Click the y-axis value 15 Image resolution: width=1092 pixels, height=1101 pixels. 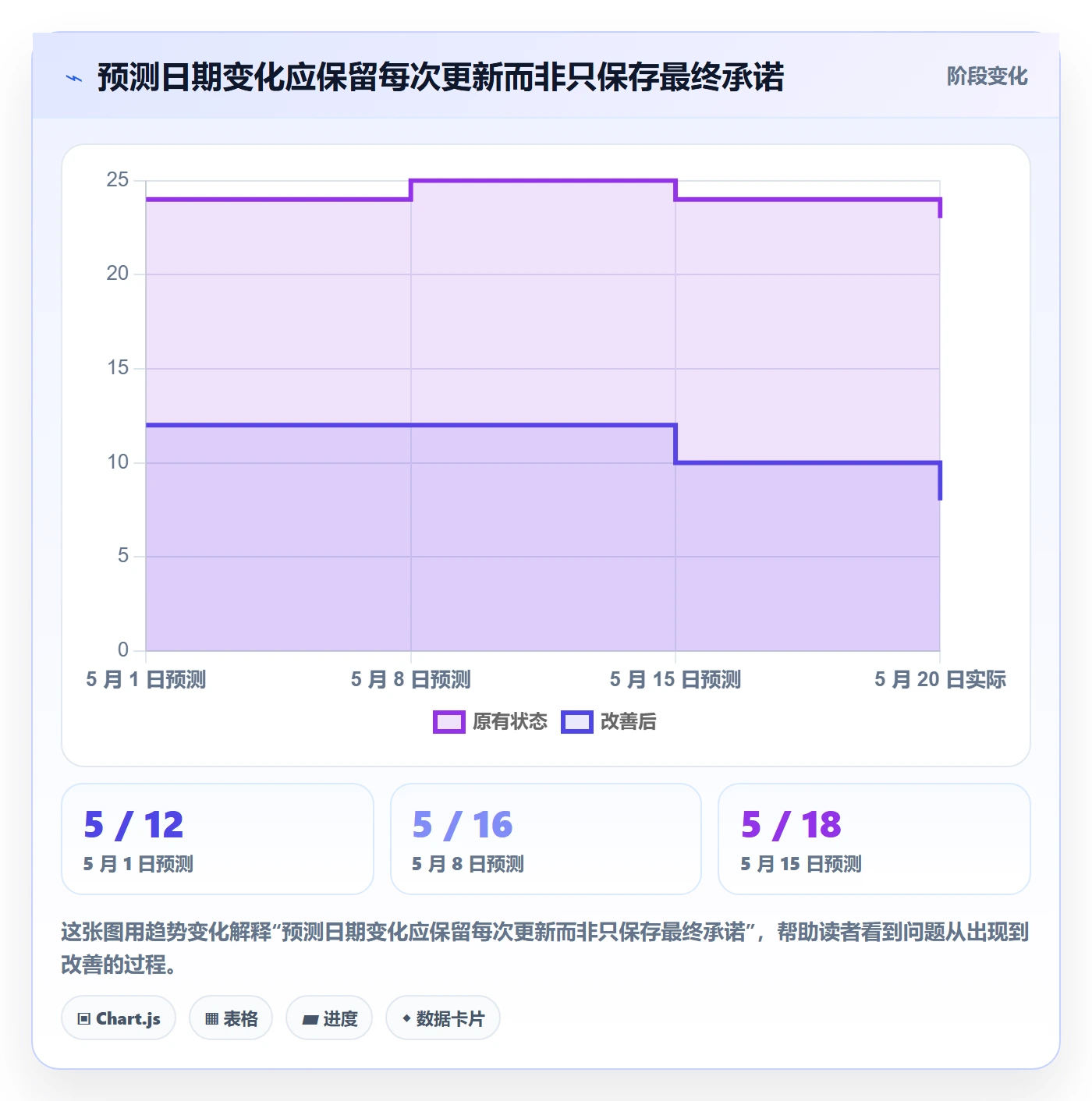click(x=118, y=368)
